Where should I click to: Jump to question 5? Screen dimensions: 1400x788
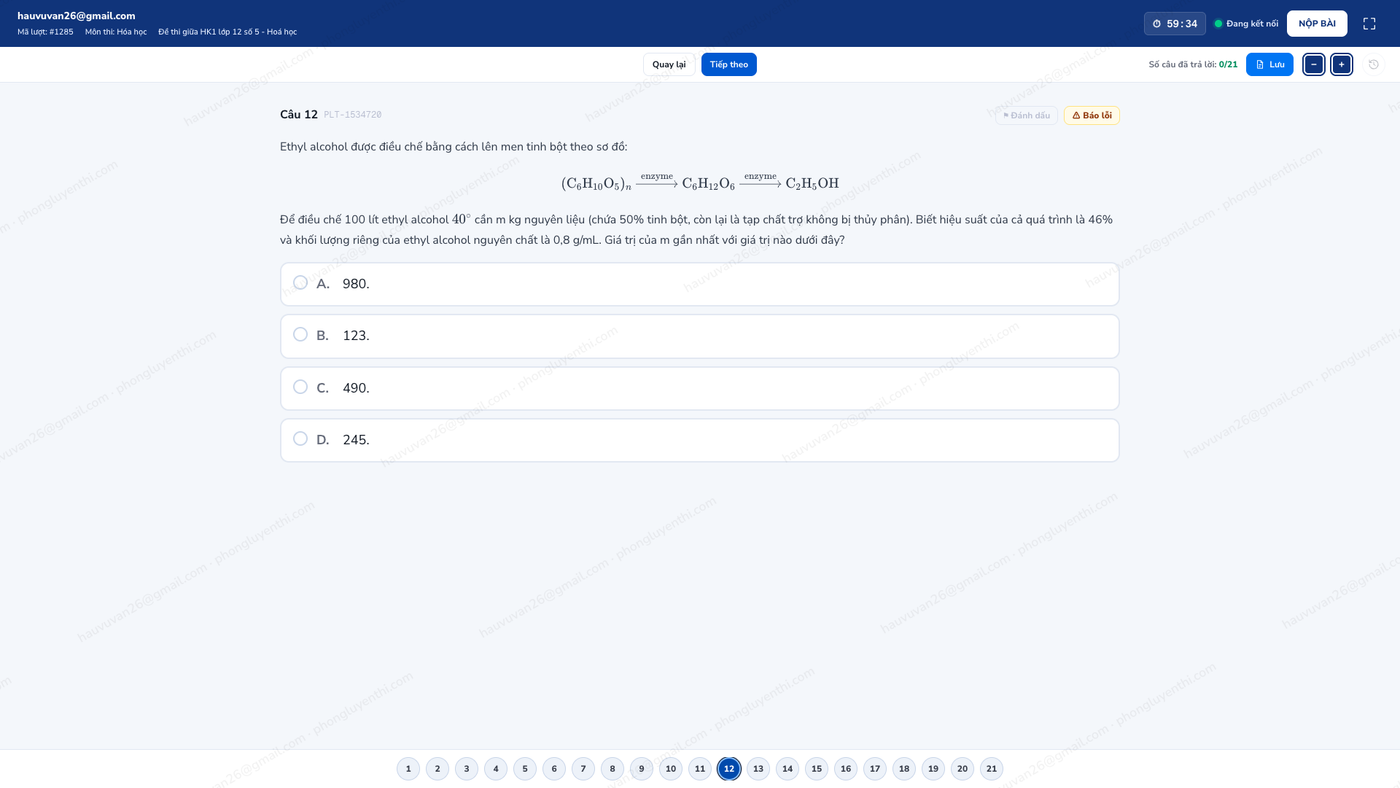pyautogui.click(x=525, y=769)
